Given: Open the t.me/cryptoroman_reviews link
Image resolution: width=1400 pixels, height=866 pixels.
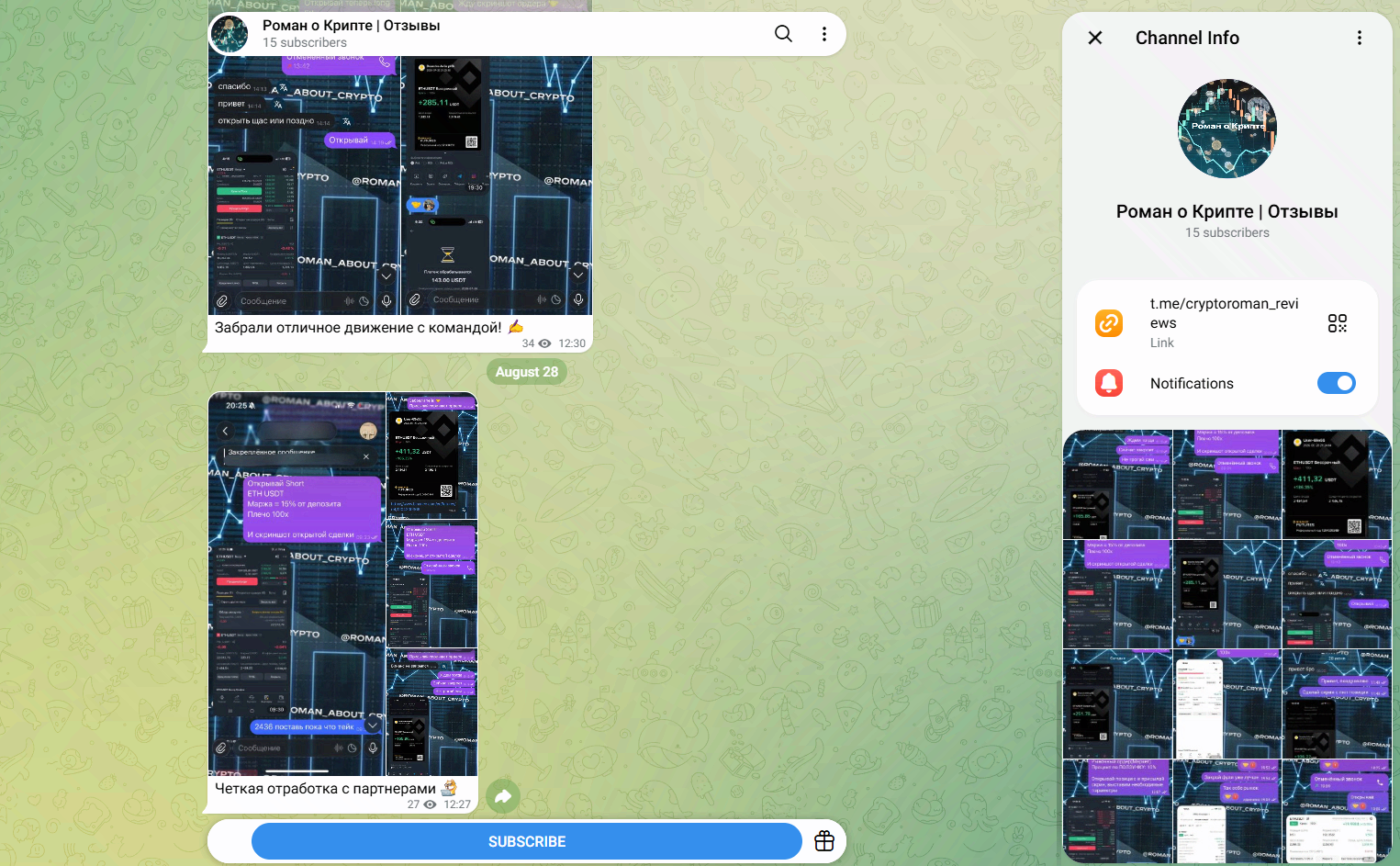Looking at the screenshot, I should 1224,313.
